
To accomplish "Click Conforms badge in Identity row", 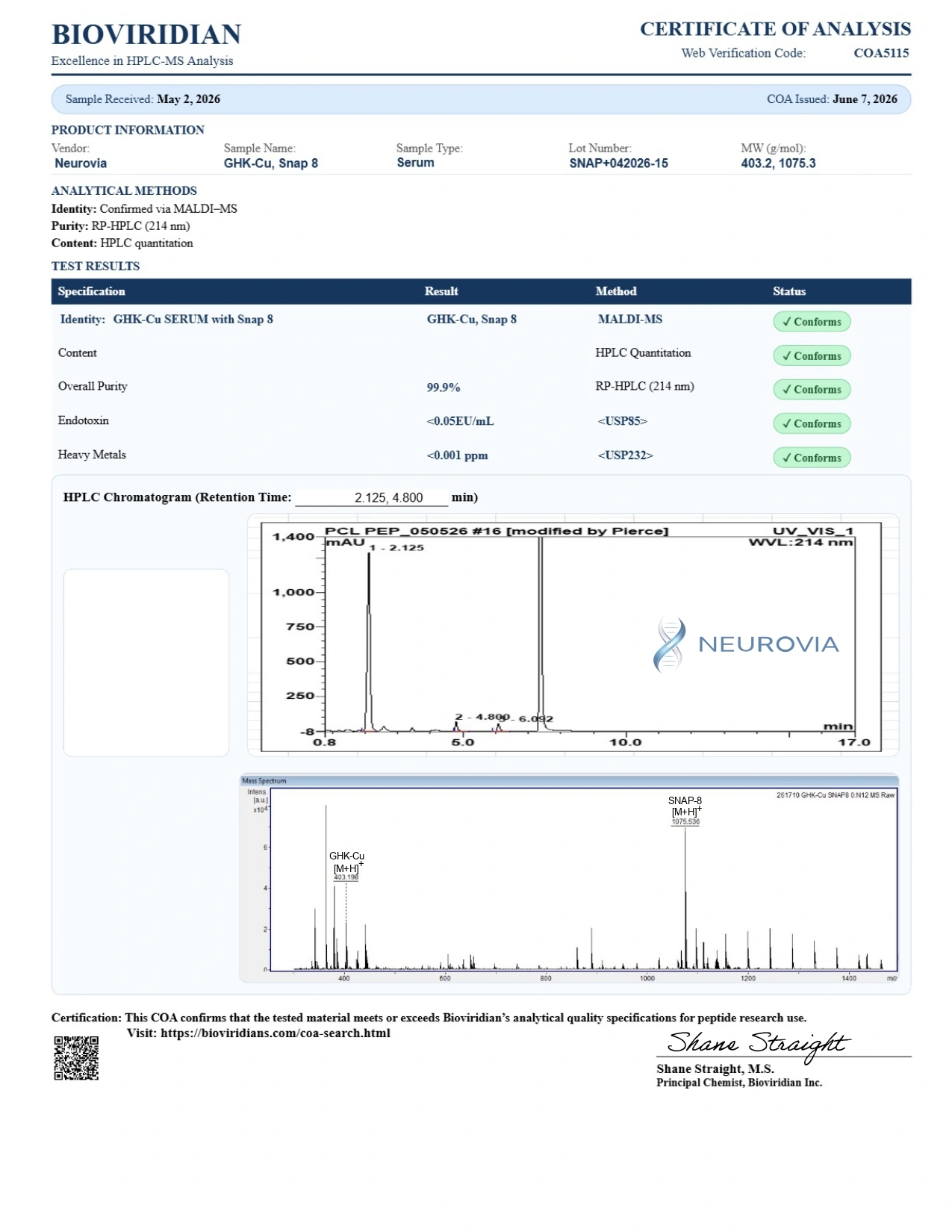I will click(812, 322).
